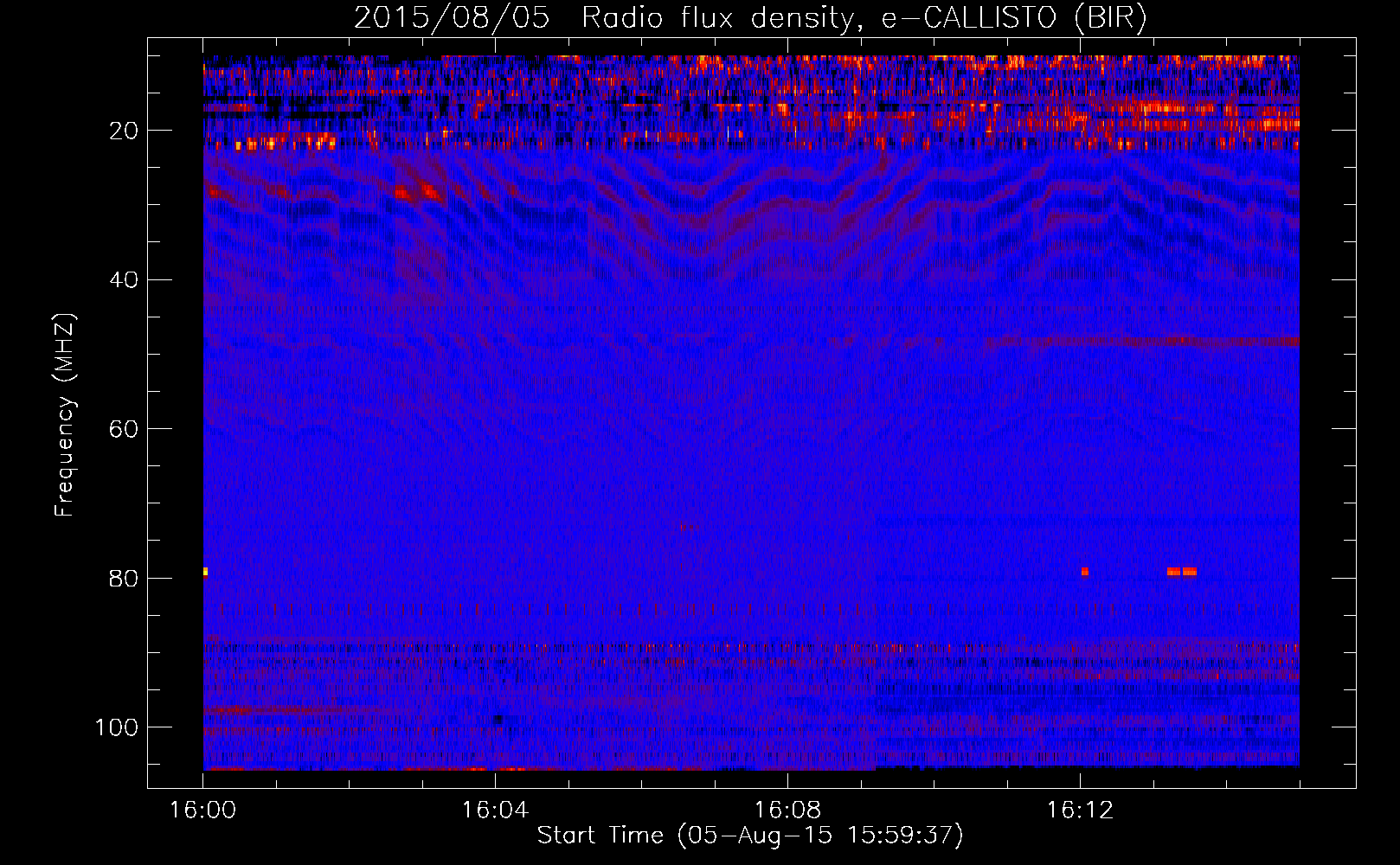Click the pair of orange markers near 80 MHz
Viewport: 1400px width, 865px height.
(1182, 572)
